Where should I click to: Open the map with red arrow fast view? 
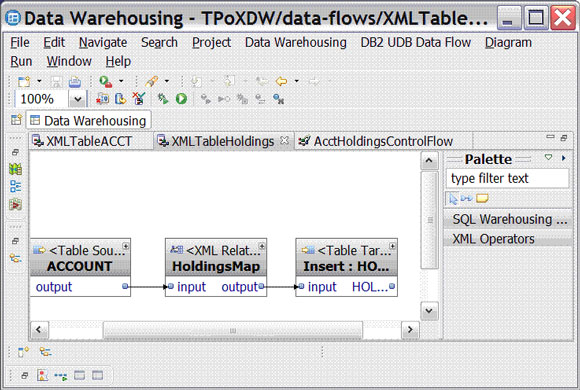pyautogui.click(x=16, y=204)
